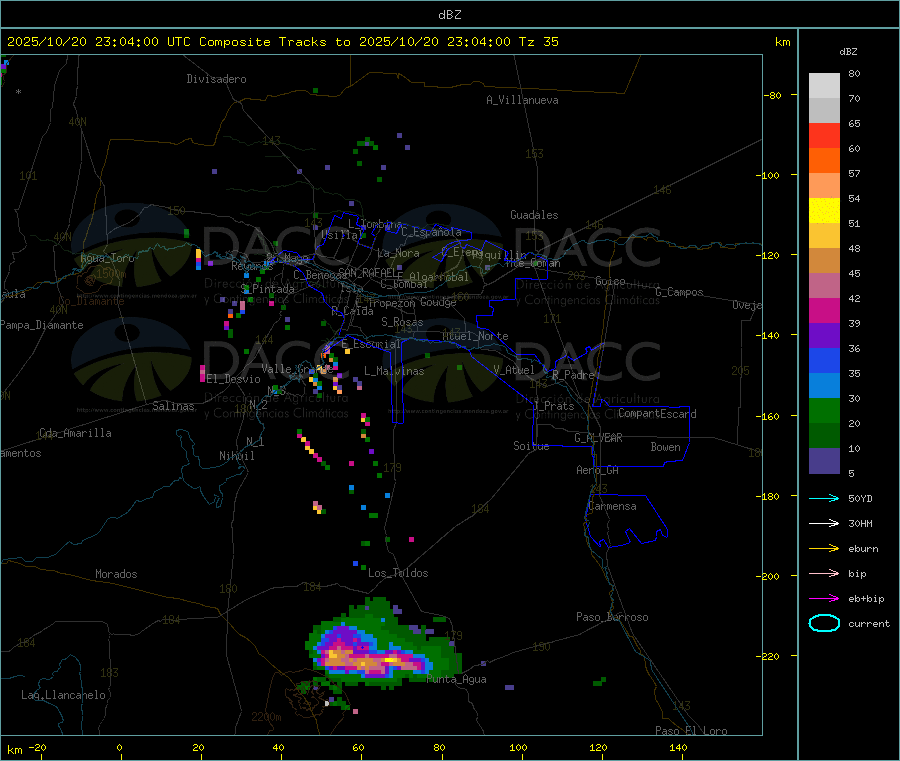Viewport: 900px width, 761px height.
Task: Click the 'Soitue' map label
Action: (x=531, y=446)
